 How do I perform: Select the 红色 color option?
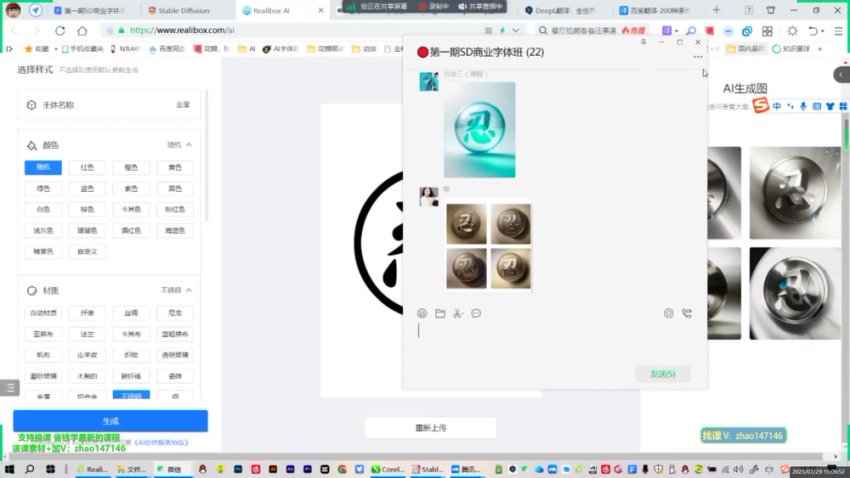tap(87, 167)
